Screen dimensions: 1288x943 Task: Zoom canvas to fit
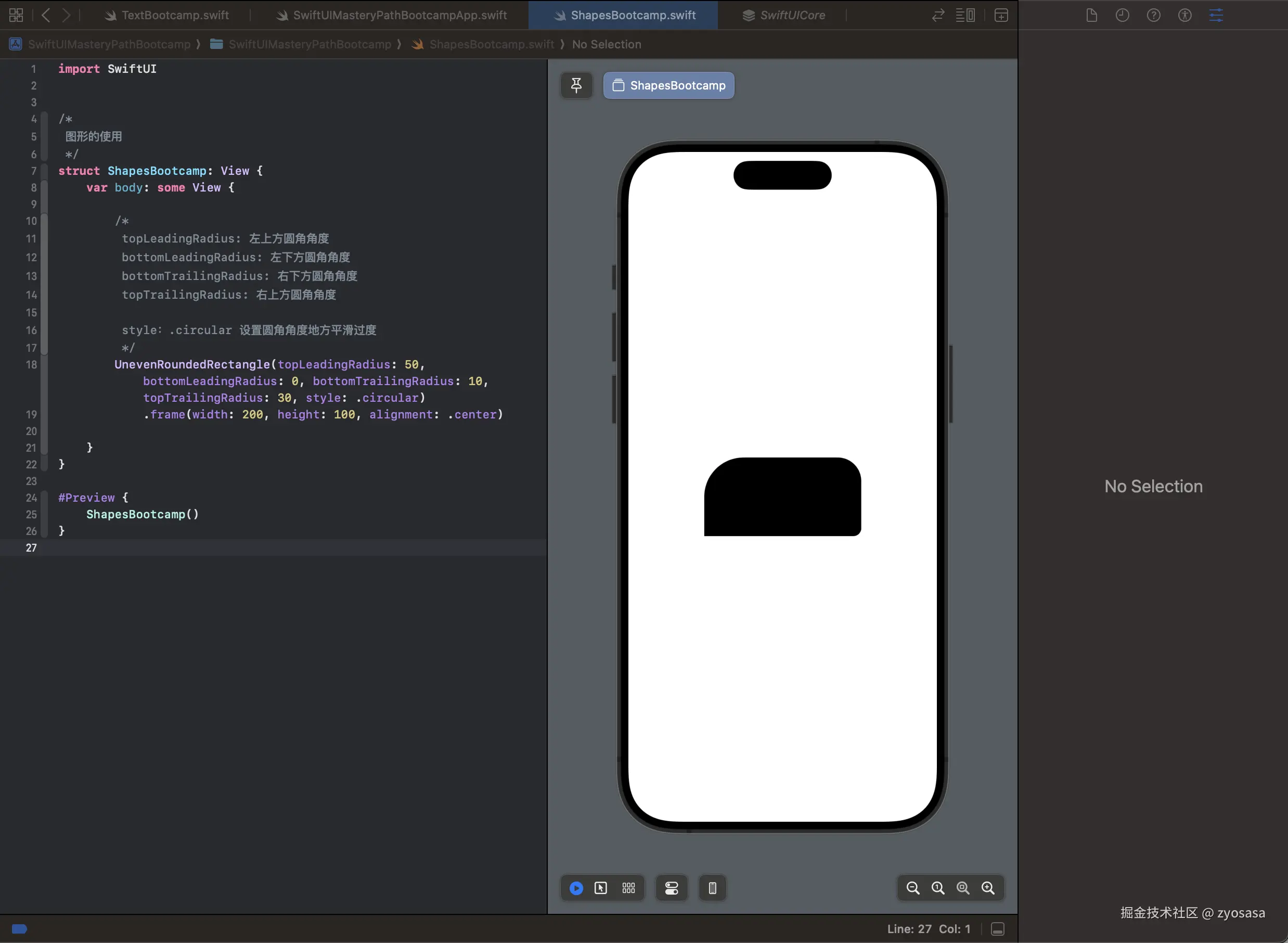(963, 888)
